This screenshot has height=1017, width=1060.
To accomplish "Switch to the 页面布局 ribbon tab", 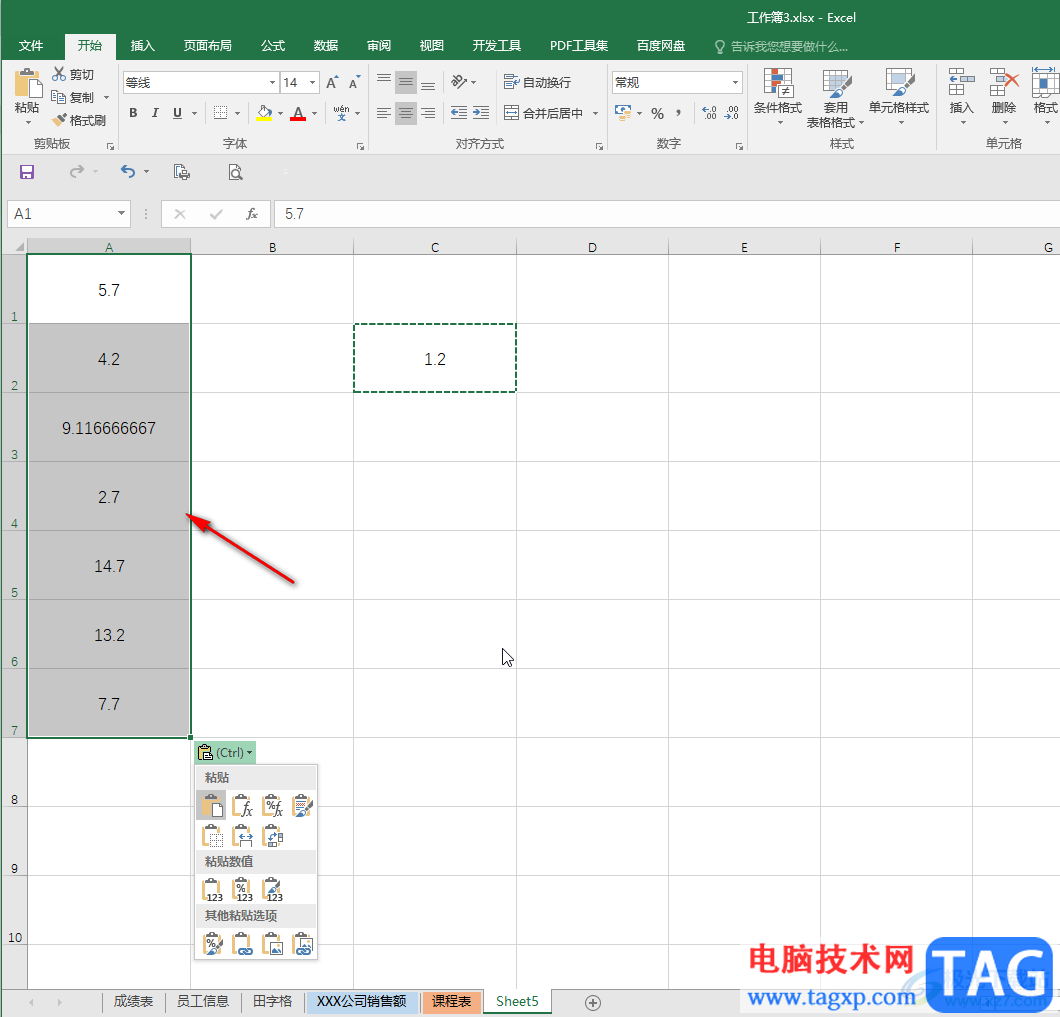I will [208, 46].
